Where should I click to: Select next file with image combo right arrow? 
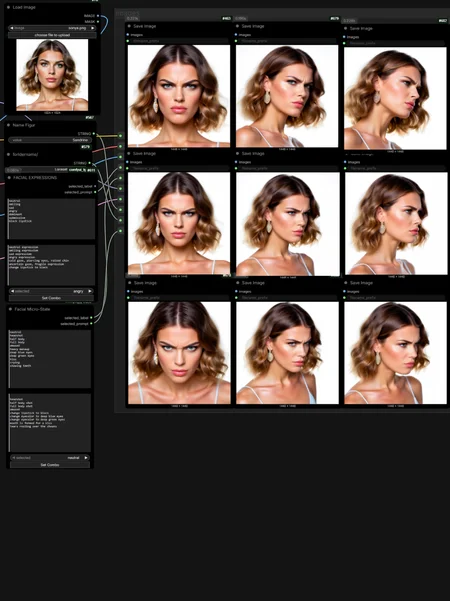(x=92, y=28)
